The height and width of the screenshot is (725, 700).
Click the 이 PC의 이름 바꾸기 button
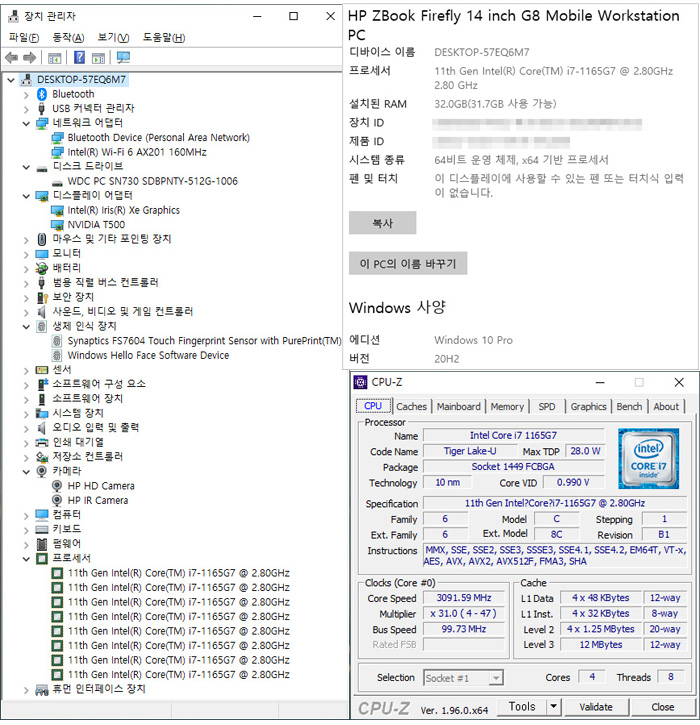click(408, 264)
